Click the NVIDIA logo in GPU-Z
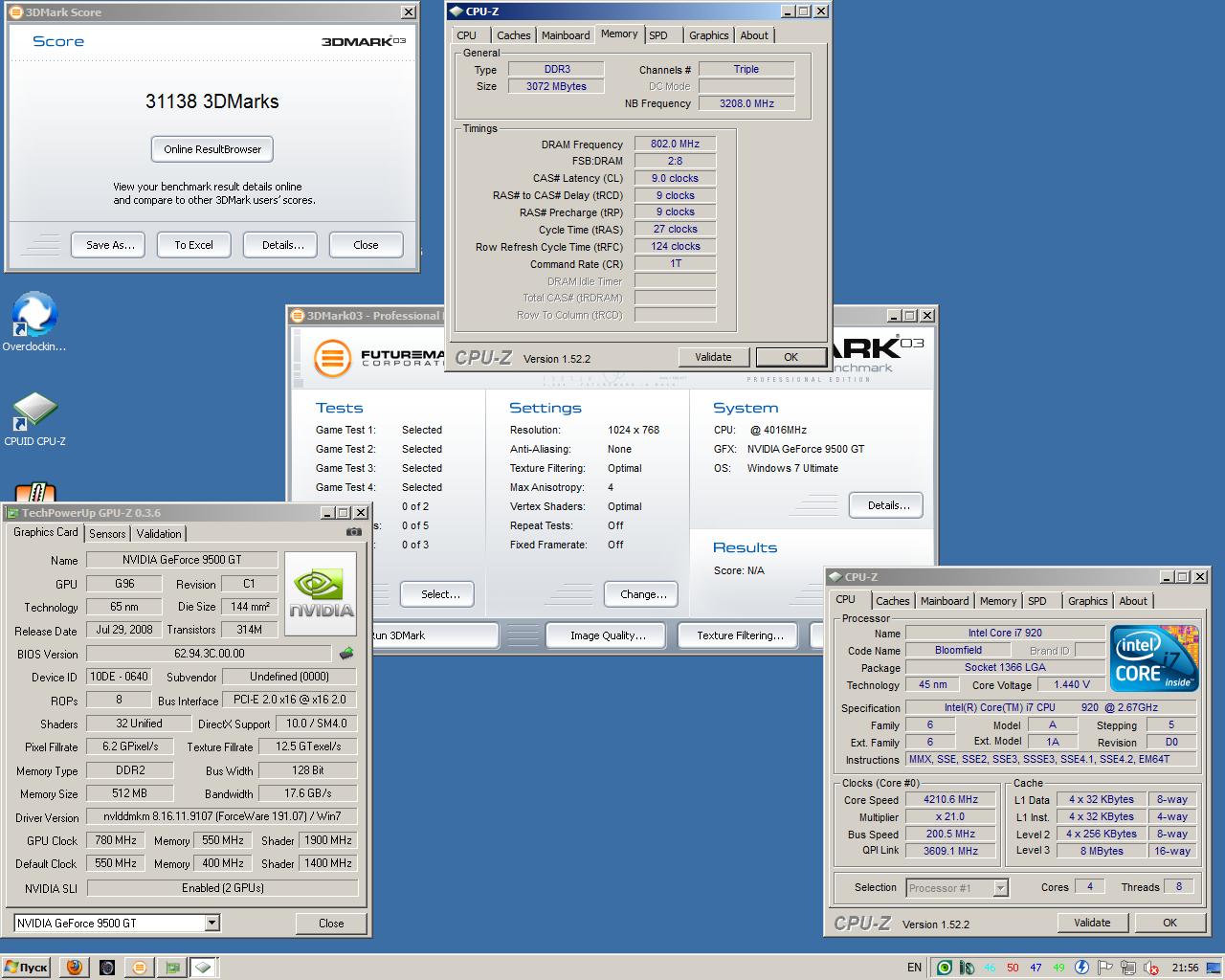The height and width of the screenshot is (980, 1225). 321,592
